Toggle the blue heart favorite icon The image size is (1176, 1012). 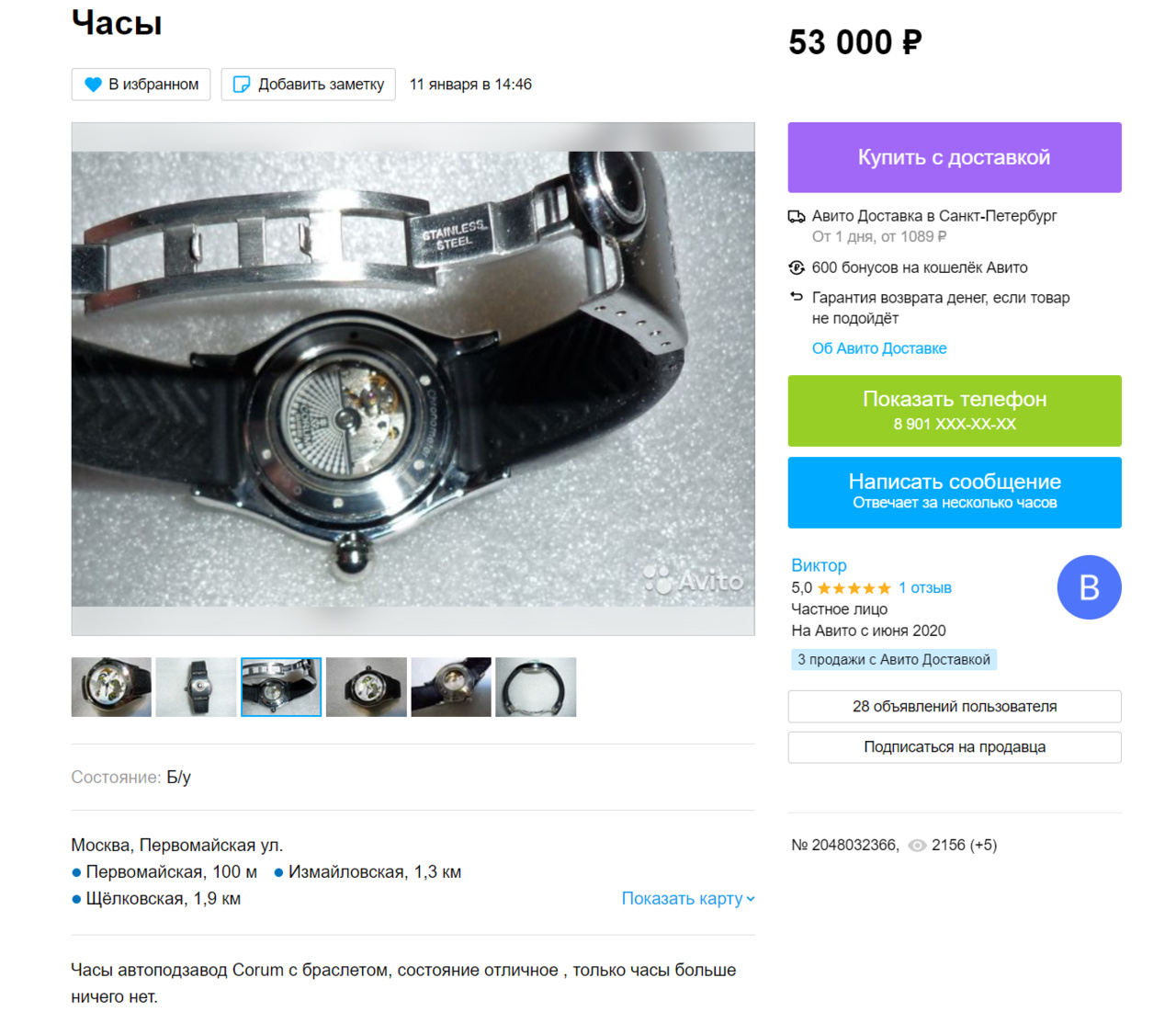pyautogui.click(x=93, y=85)
